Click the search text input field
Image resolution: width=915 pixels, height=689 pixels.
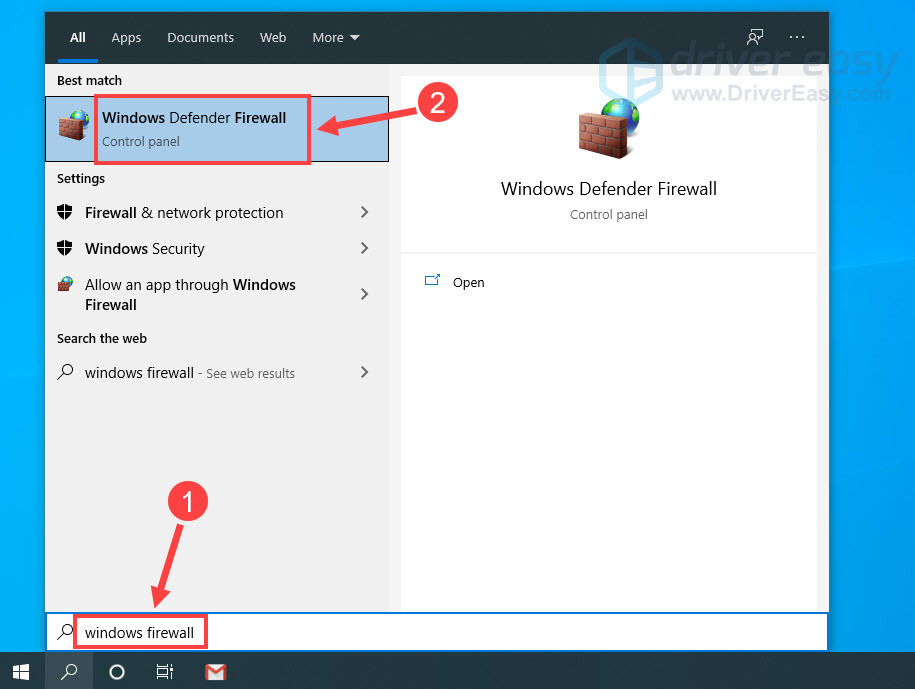click(450, 632)
